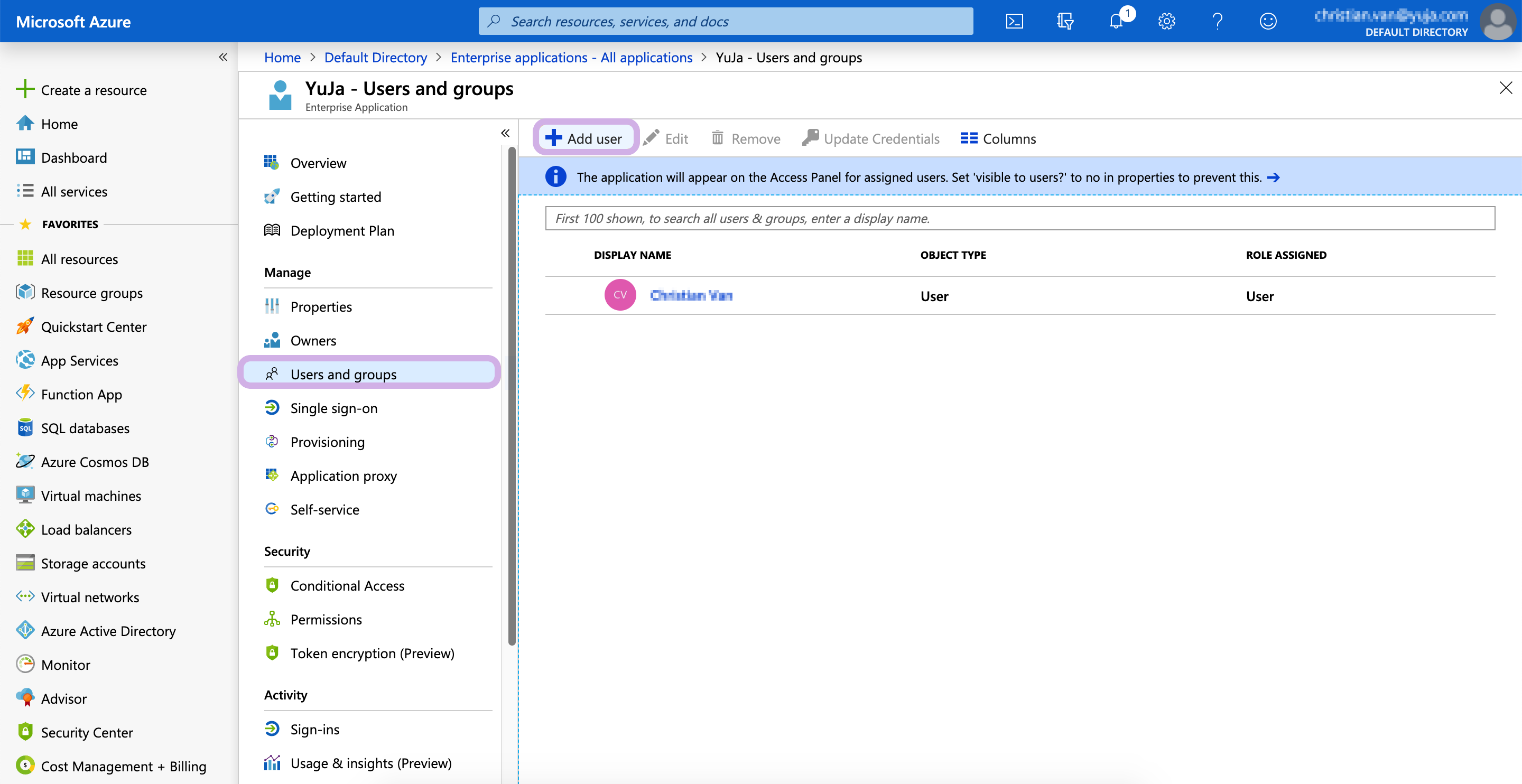
Task: Click the CV user avatar
Action: 620,295
